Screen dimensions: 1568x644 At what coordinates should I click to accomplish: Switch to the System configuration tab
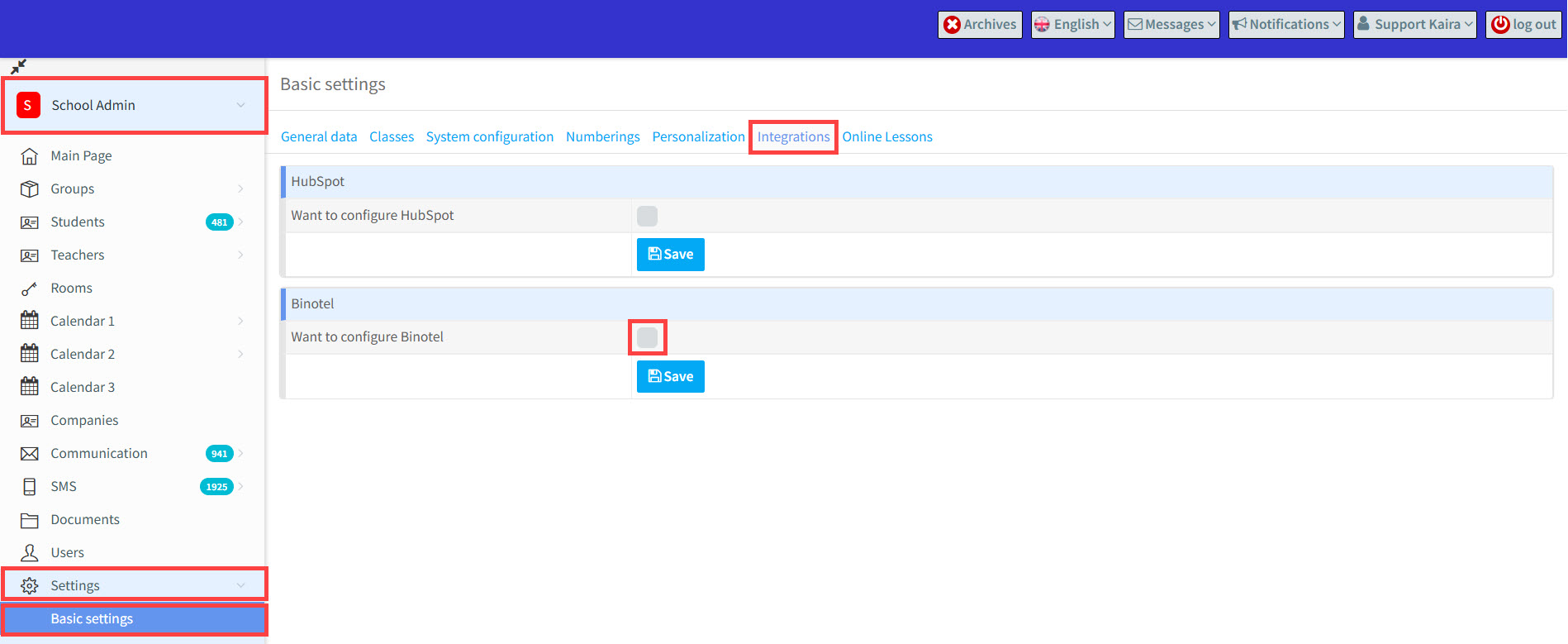(x=490, y=136)
